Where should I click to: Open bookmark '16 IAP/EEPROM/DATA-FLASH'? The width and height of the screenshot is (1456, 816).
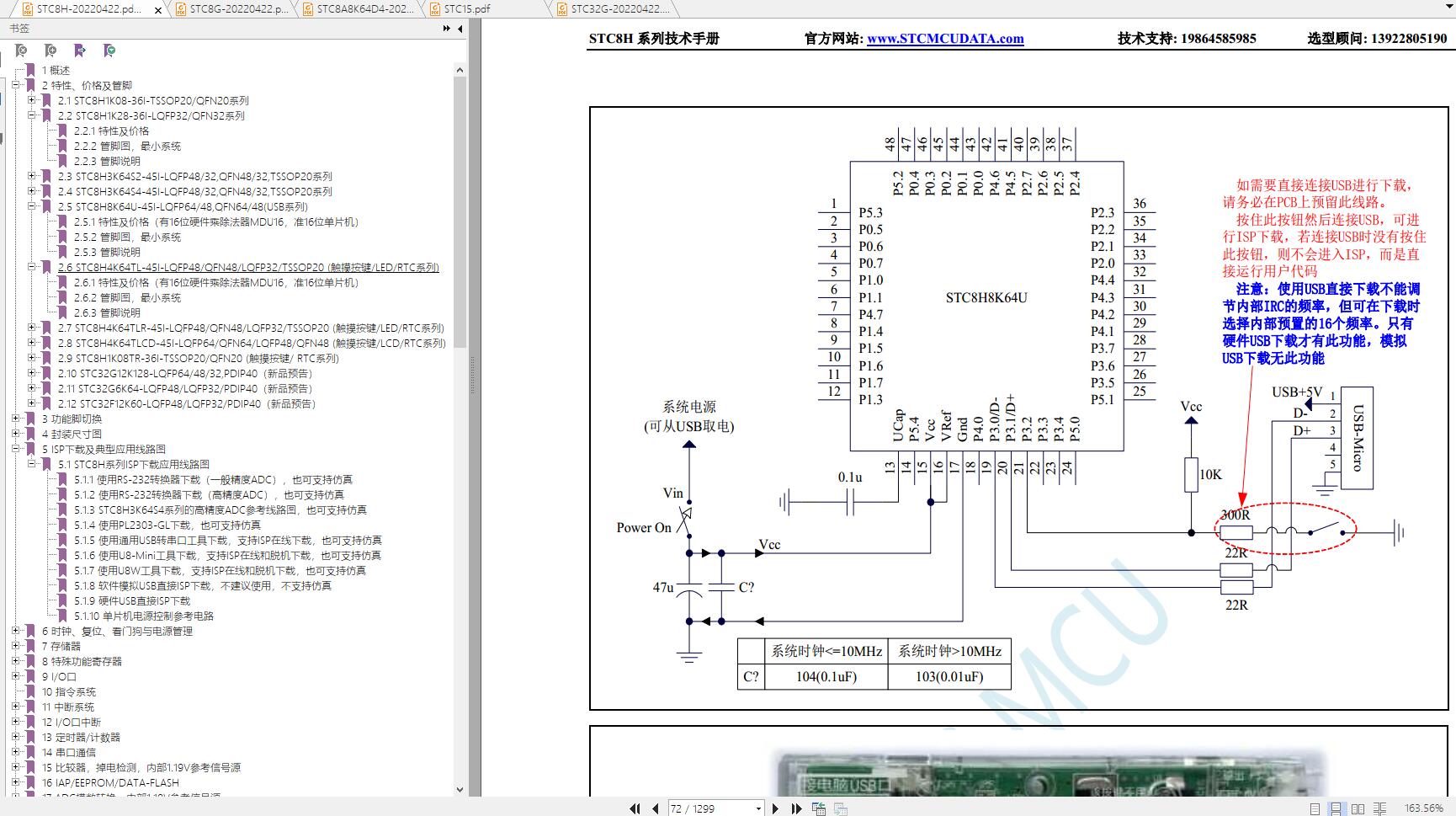click(110, 782)
